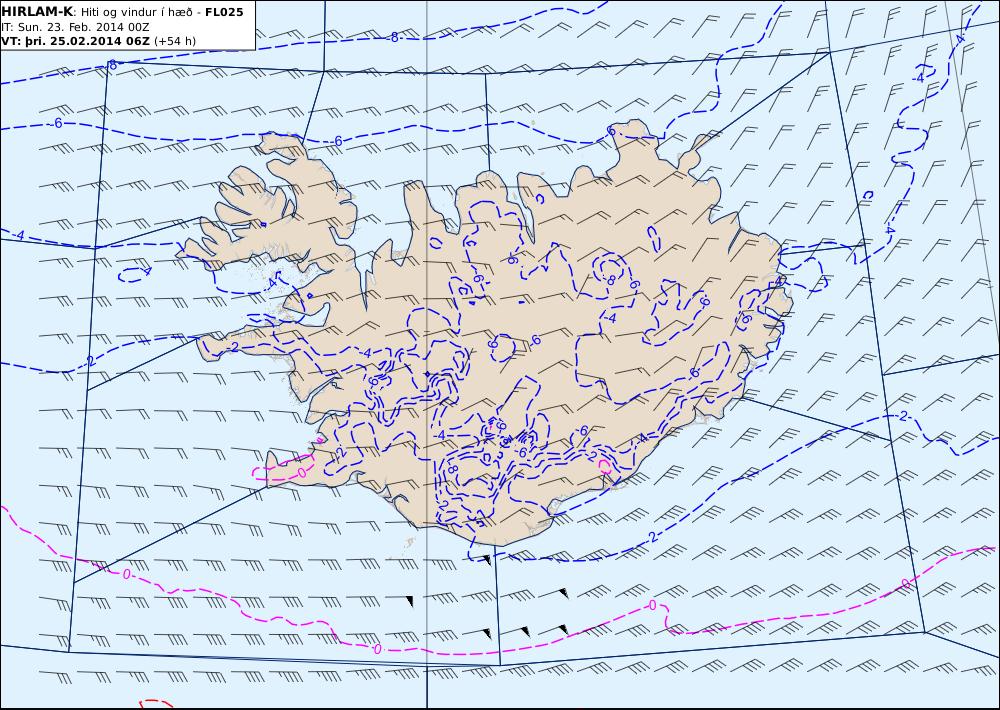
Task: Click the FL025 flight level label
Action: [224, 12]
